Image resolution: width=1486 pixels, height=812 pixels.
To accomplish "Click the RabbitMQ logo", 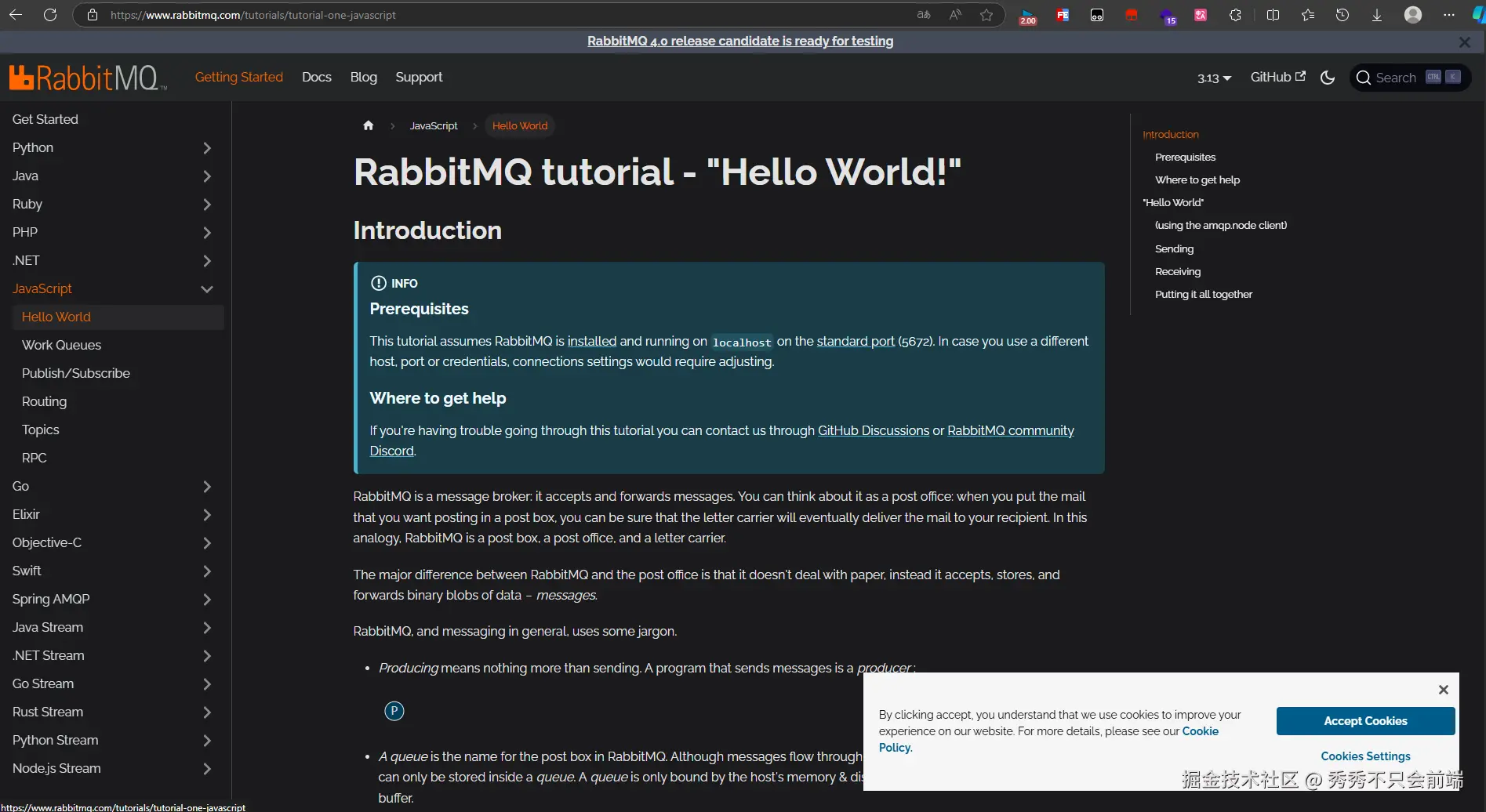I will (x=88, y=78).
